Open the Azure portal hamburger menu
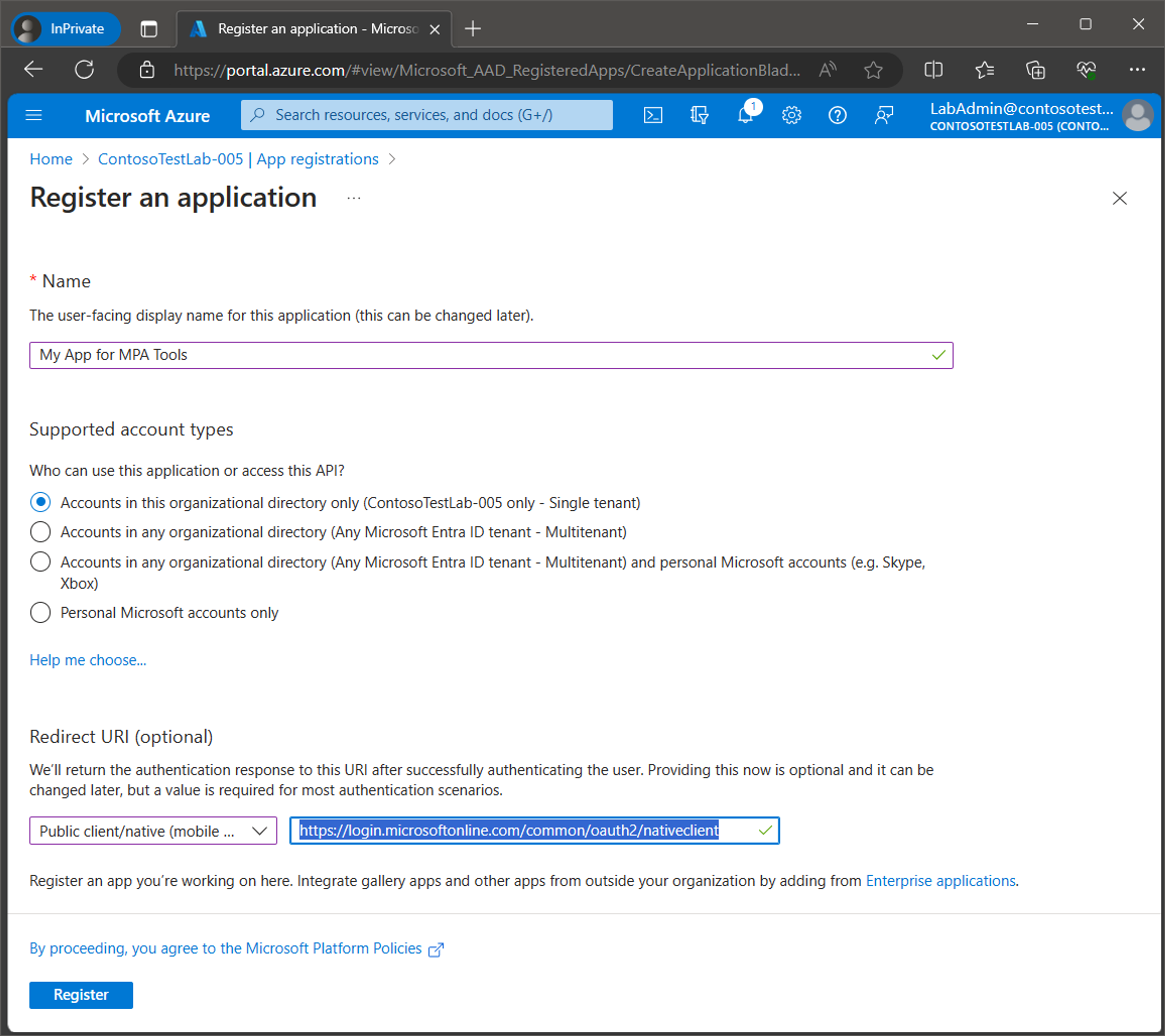This screenshot has height=1036, width=1165. 34,116
